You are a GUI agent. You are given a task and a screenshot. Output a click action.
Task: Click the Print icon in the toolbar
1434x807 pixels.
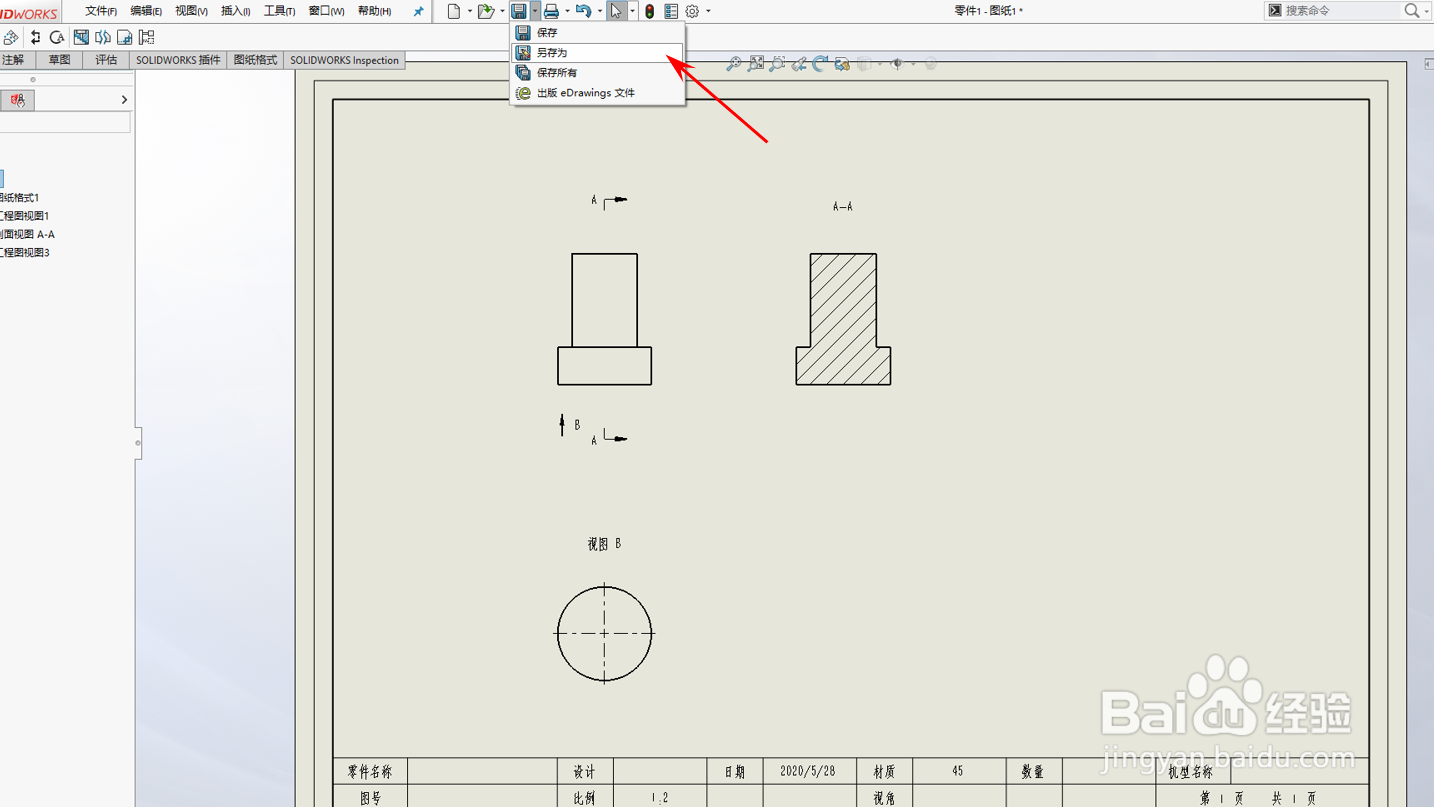coord(551,10)
